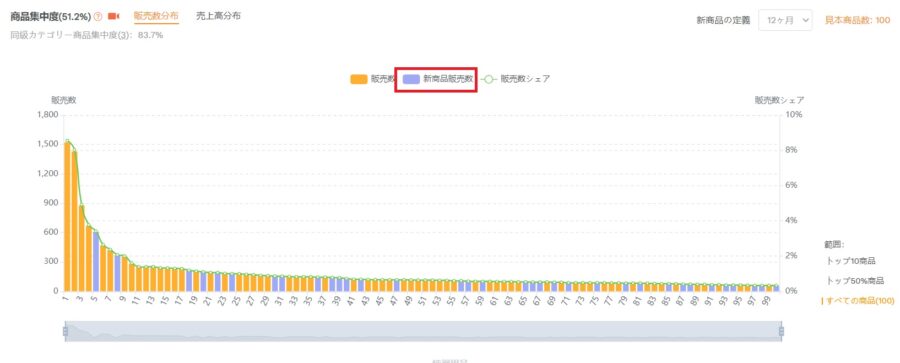Click the right handle of chart zoom slider
The width and height of the screenshot is (900, 363).
781,331
